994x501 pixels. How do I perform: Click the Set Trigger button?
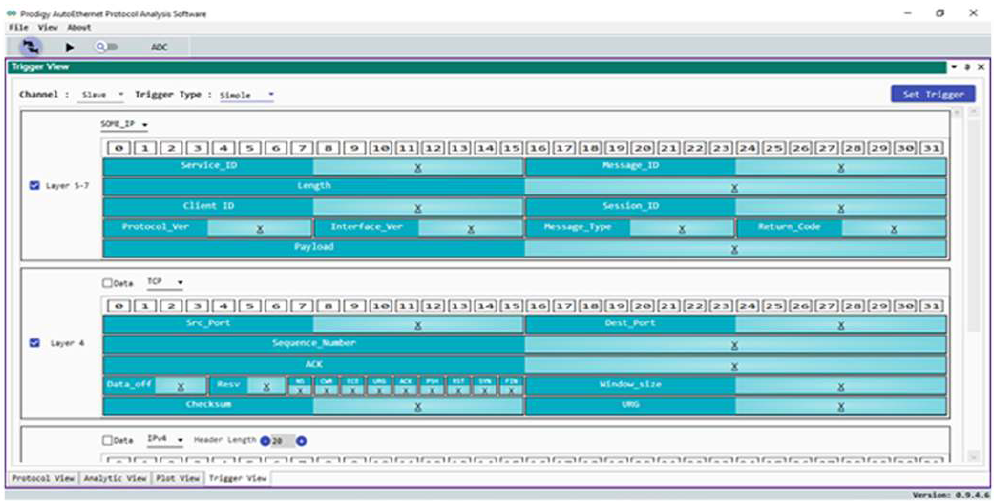pos(932,94)
